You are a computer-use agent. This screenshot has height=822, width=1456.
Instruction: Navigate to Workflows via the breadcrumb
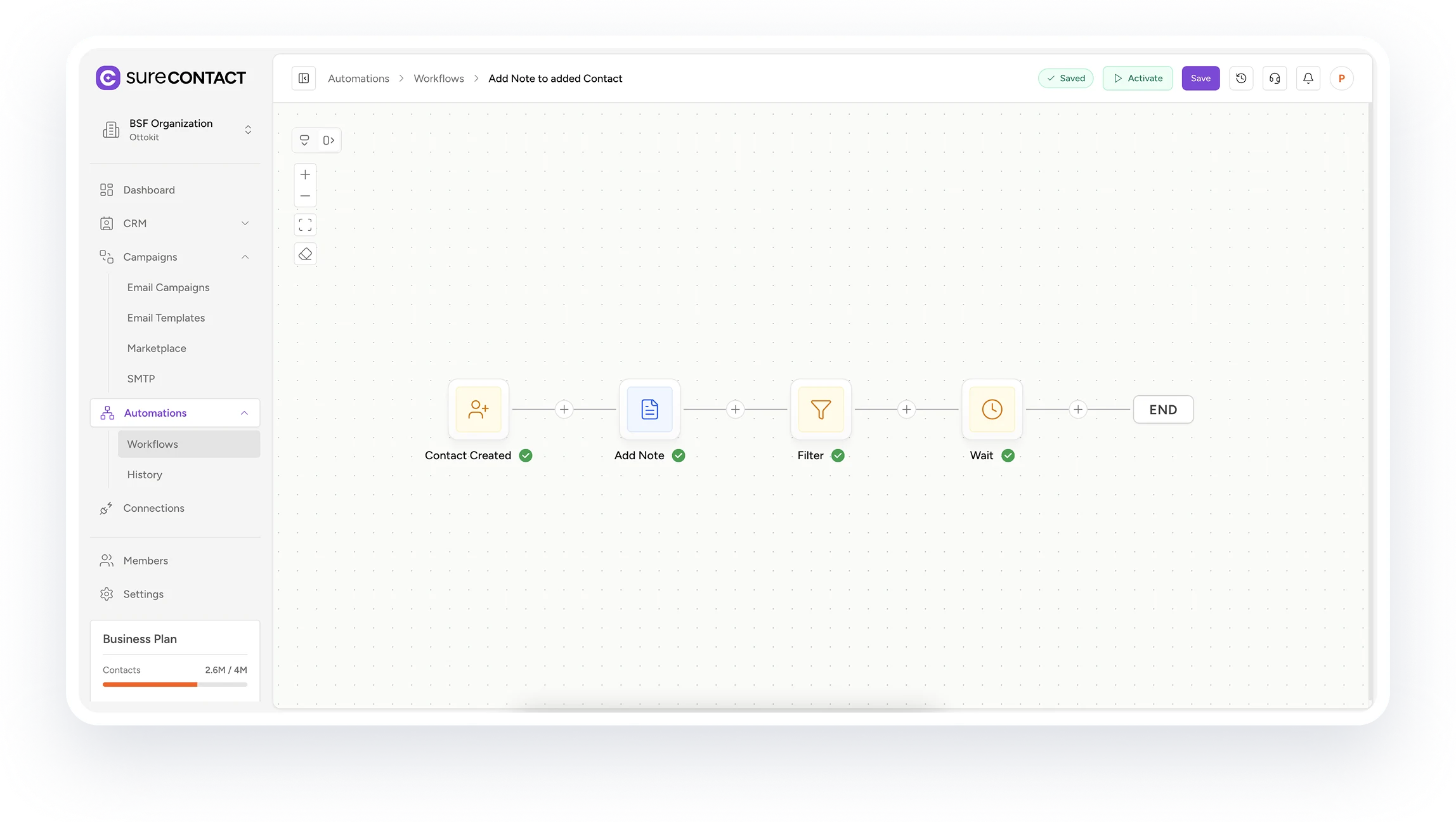438,78
